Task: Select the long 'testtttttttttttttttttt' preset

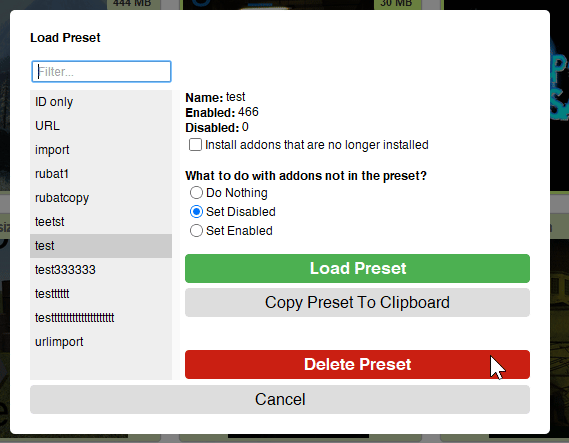Action: [x=101, y=317]
